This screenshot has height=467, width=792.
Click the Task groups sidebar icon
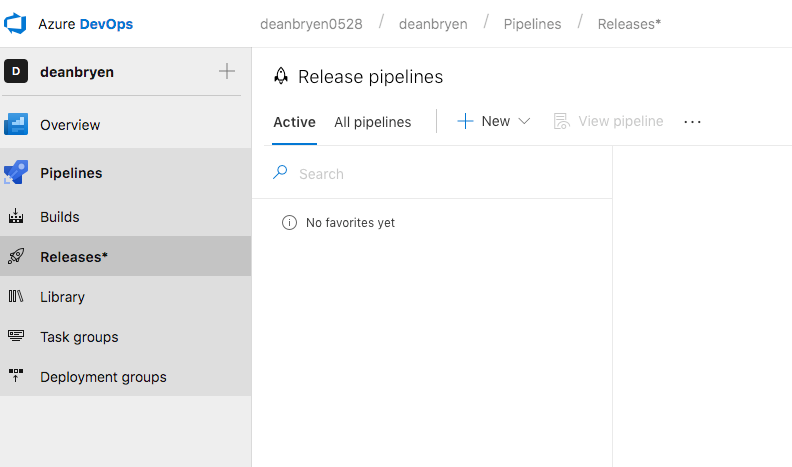(16, 337)
